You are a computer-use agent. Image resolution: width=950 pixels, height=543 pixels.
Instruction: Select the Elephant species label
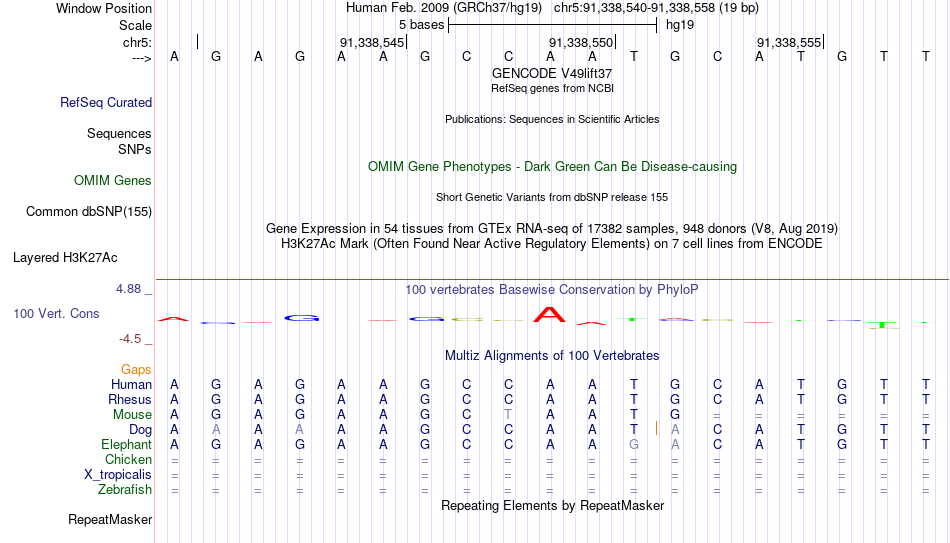[127, 445]
